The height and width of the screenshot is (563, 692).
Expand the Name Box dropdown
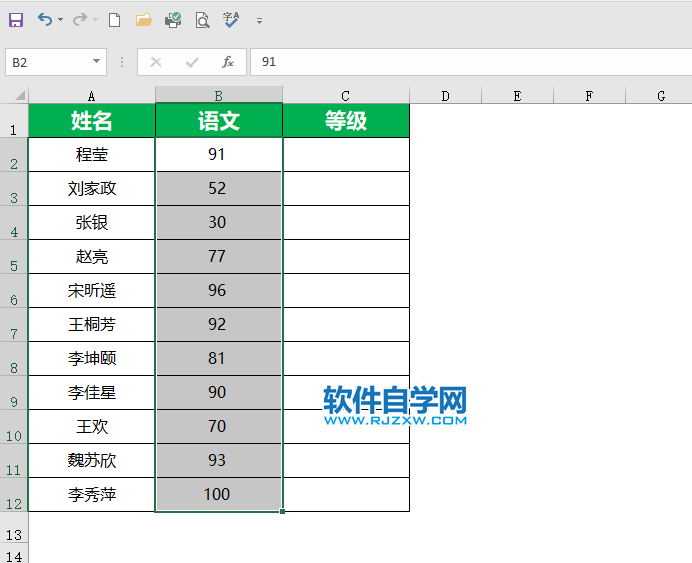point(96,61)
